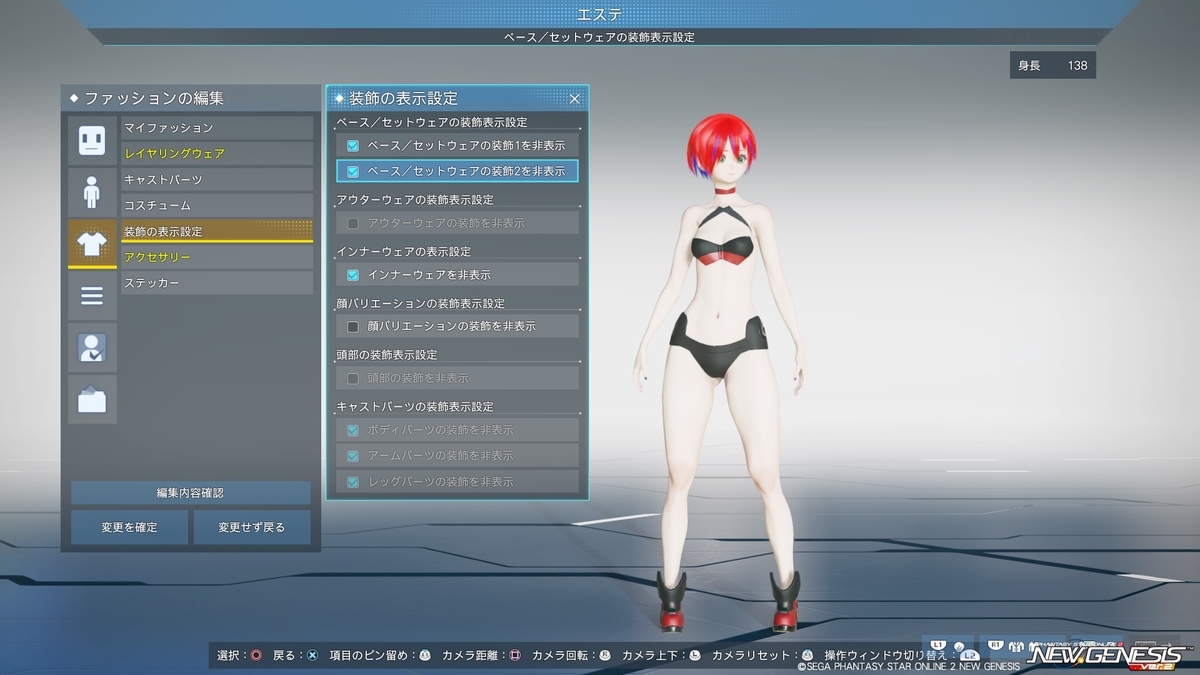Select レイヤリングウェア menu entry
The height and width of the screenshot is (675, 1200).
tap(217, 154)
